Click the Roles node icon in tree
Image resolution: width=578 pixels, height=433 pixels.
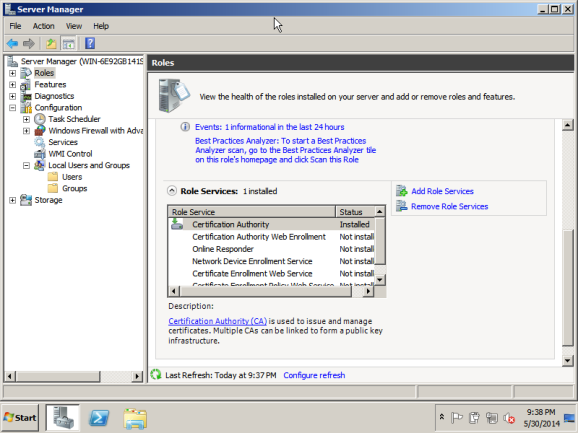(26, 73)
